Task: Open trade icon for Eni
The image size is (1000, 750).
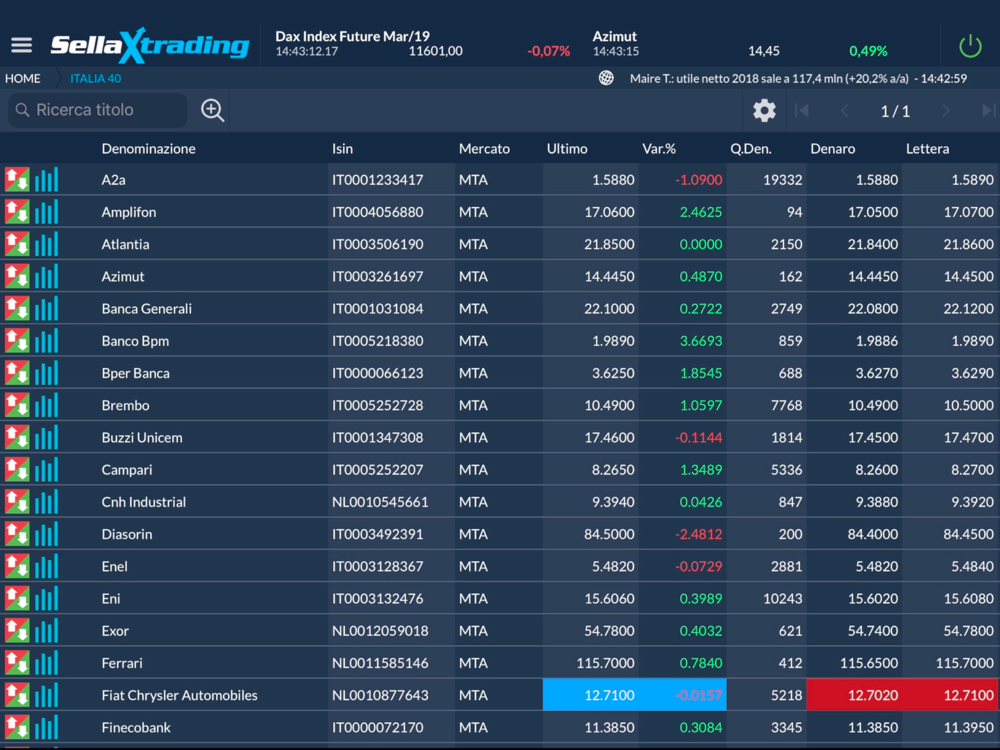Action: [17, 598]
